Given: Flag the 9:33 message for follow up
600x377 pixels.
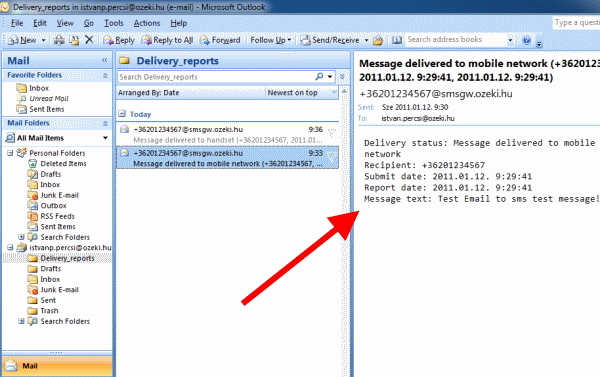Looking at the screenshot, I should point(332,156).
